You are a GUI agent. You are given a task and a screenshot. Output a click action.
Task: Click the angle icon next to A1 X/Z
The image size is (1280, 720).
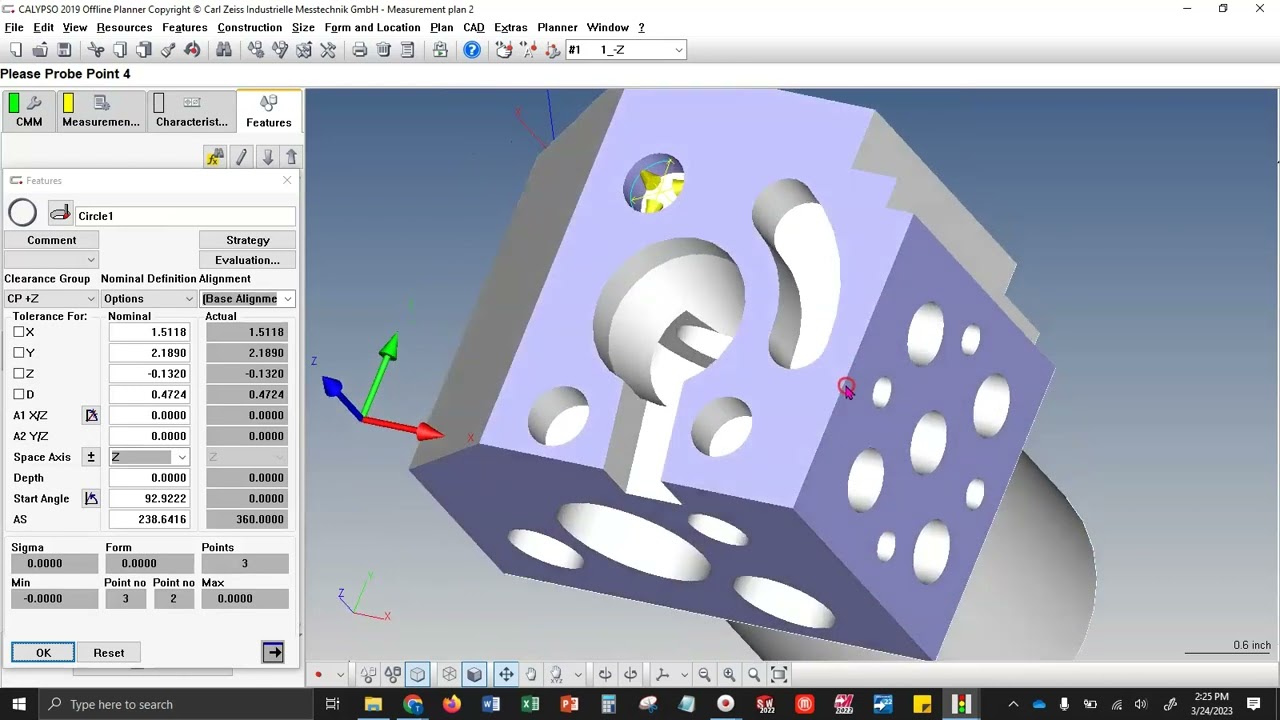pos(91,415)
